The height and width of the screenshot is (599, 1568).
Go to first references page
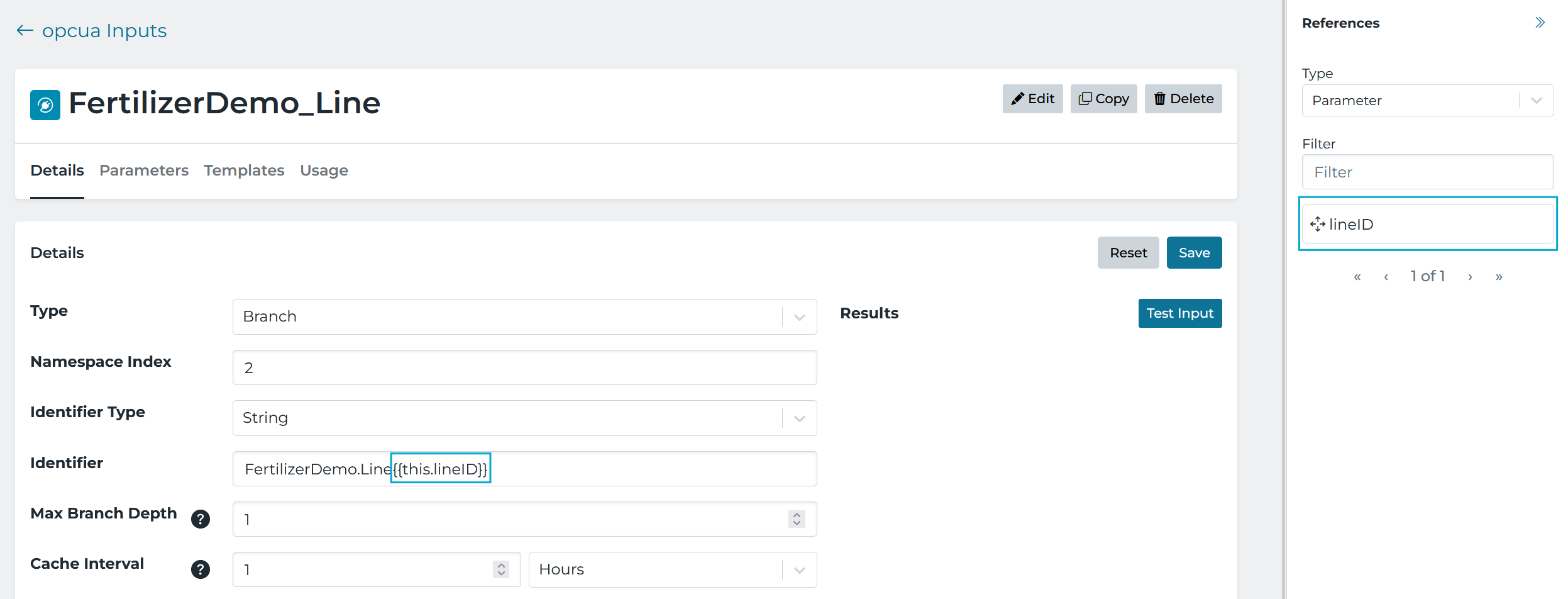(x=1357, y=276)
